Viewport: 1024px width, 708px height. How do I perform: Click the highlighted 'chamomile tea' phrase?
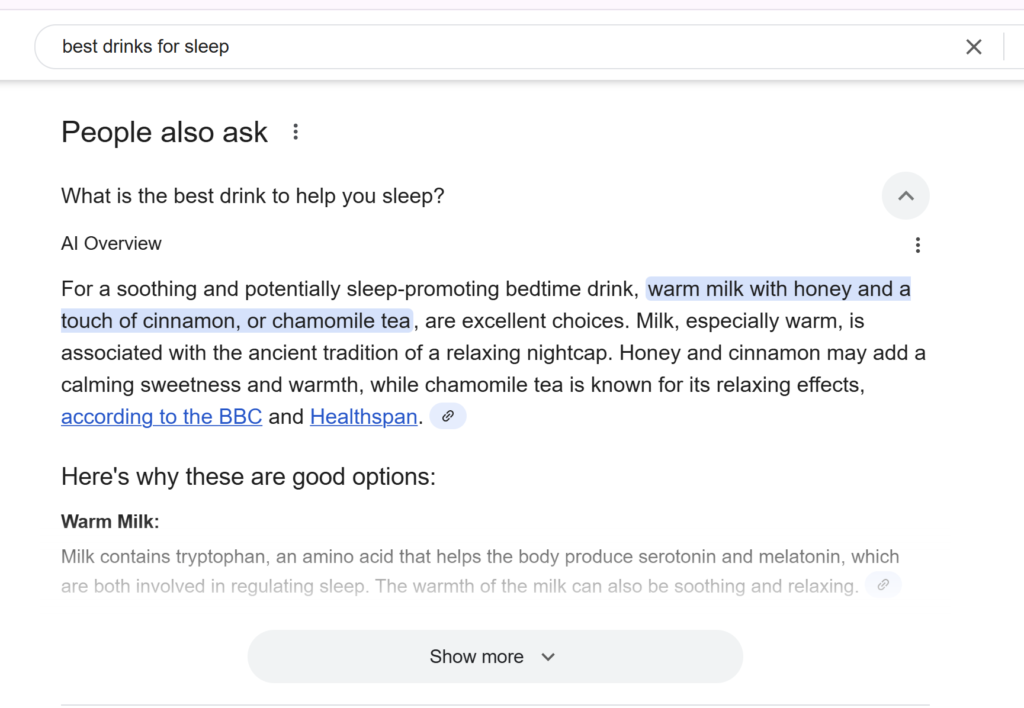[x=342, y=321]
